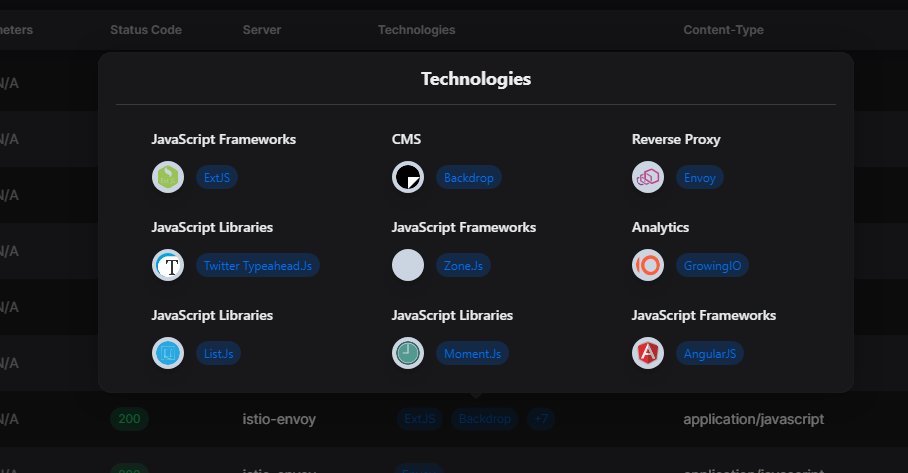This screenshot has width=908, height=473.
Task: Click JavaScript Libraries heading above Moment.Js
Action: pyautogui.click(x=452, y=316)
